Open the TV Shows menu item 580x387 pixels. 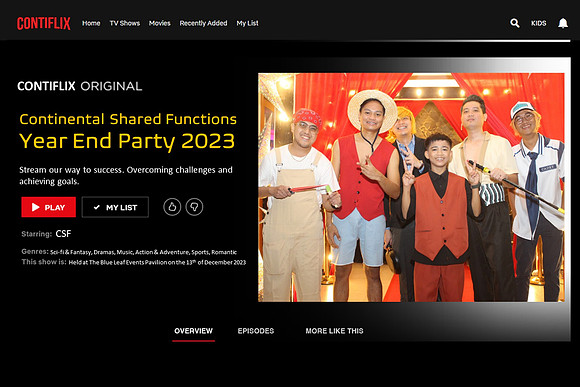pos(125,23)
